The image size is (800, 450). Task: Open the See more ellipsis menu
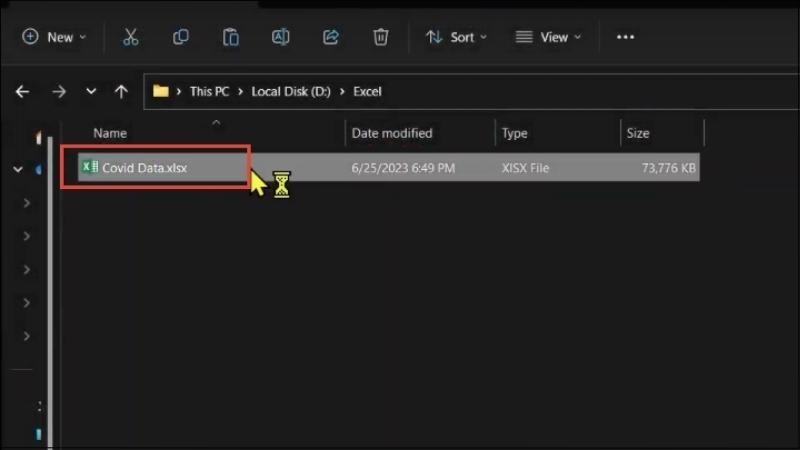(626, 37)
